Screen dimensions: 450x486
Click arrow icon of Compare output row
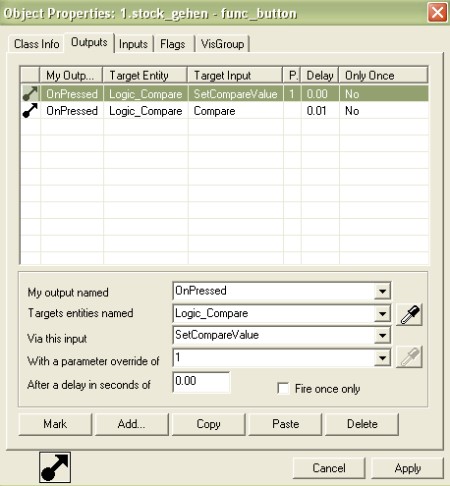30,111
